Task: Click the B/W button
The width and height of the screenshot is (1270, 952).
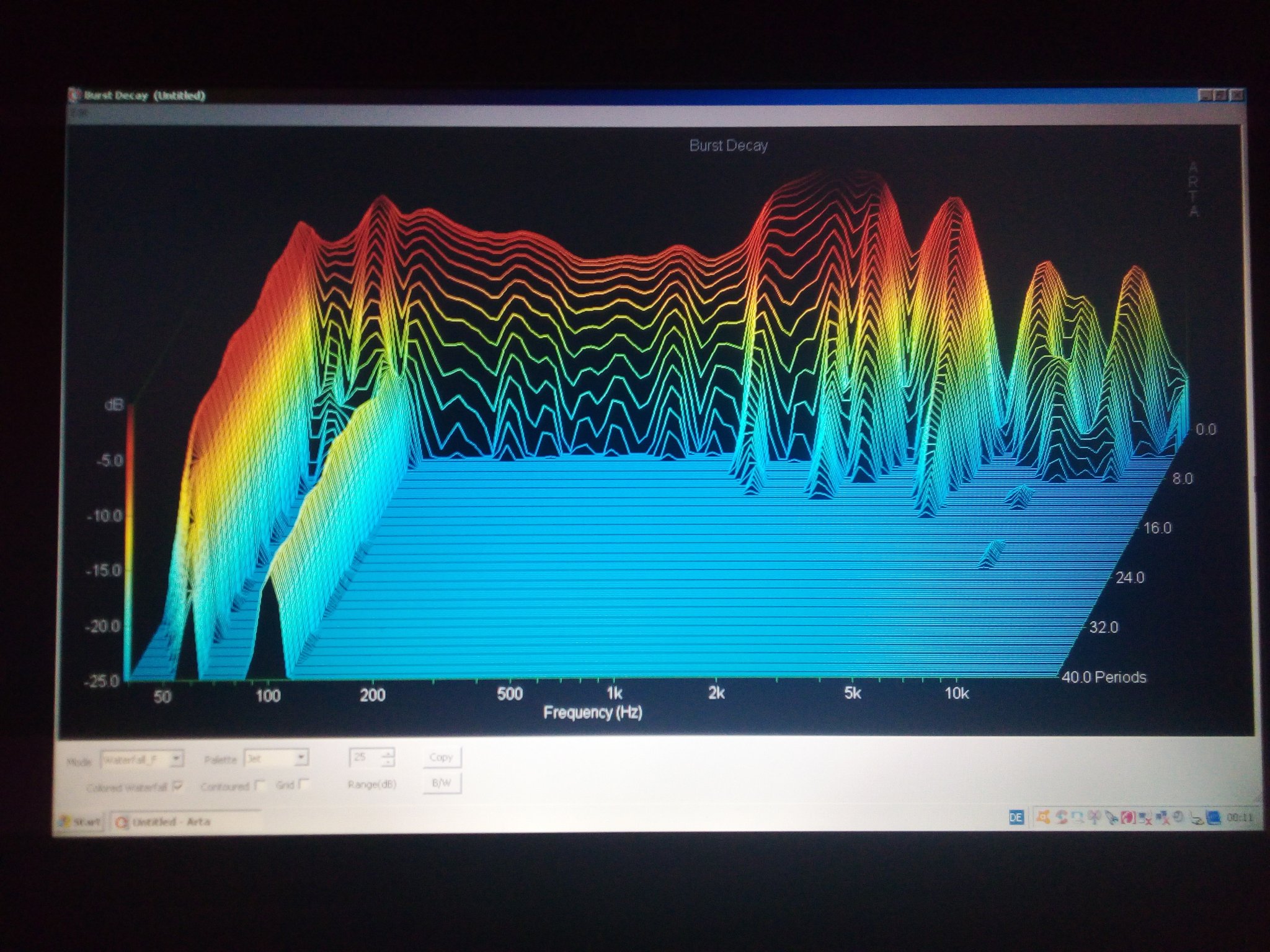Action: (442, 783)
